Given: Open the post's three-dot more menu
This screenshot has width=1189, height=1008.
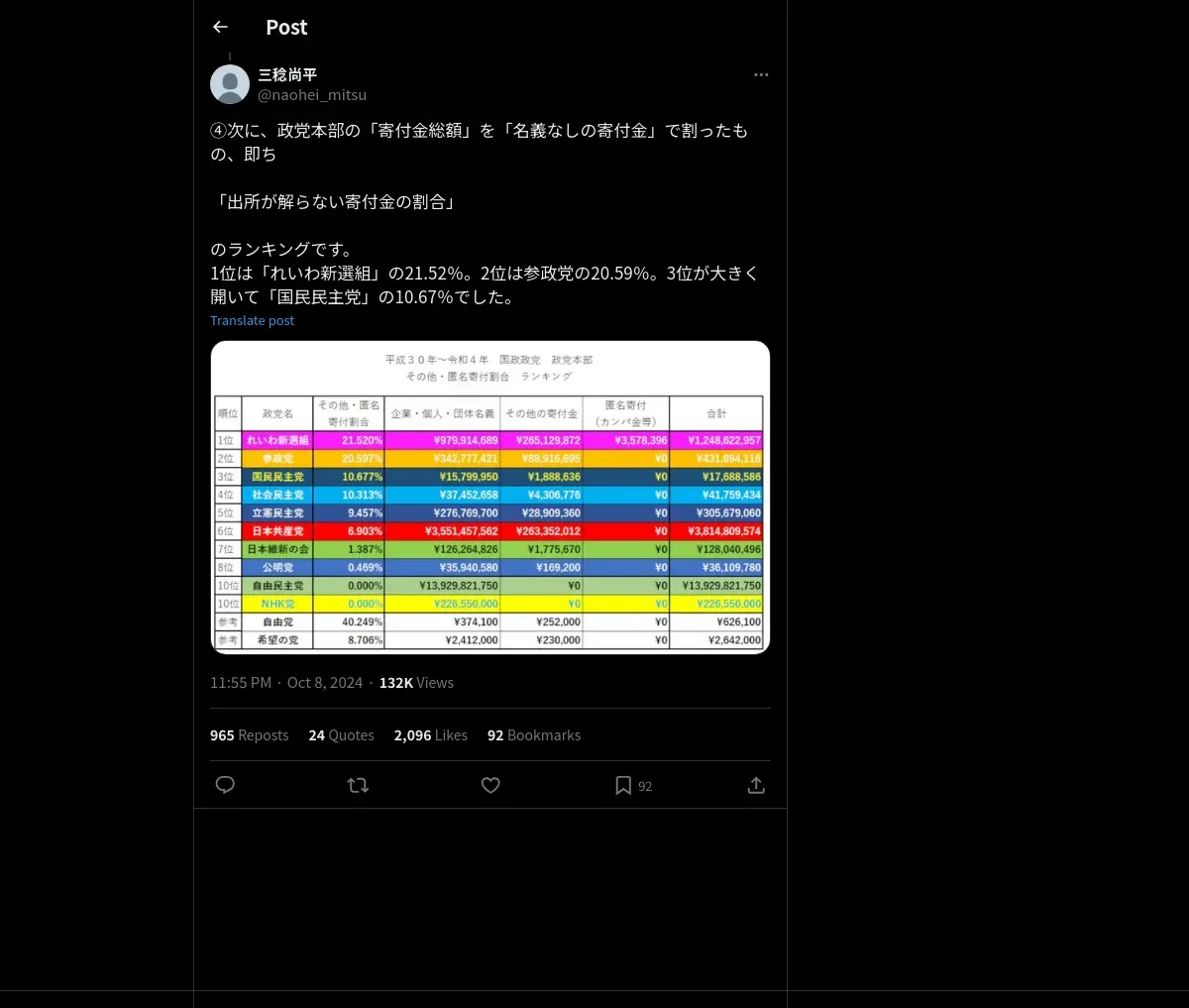Looking at the screenshot, I should [761, 74].
